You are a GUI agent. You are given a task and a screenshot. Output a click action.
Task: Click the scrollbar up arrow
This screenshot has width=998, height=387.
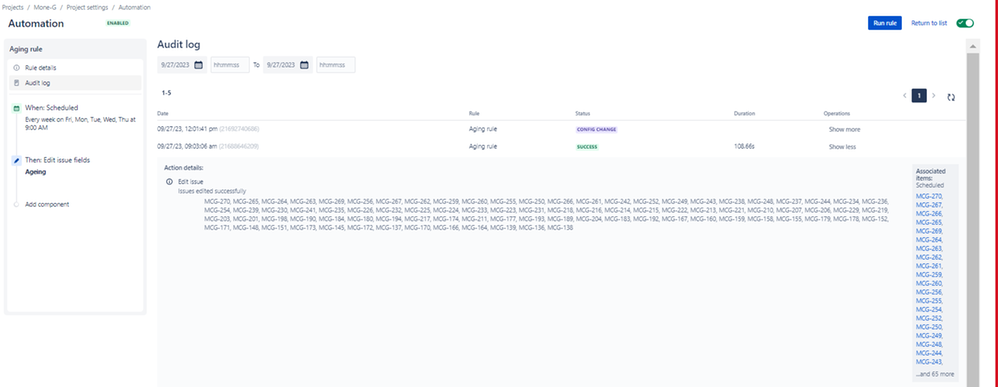click(972, 46)
